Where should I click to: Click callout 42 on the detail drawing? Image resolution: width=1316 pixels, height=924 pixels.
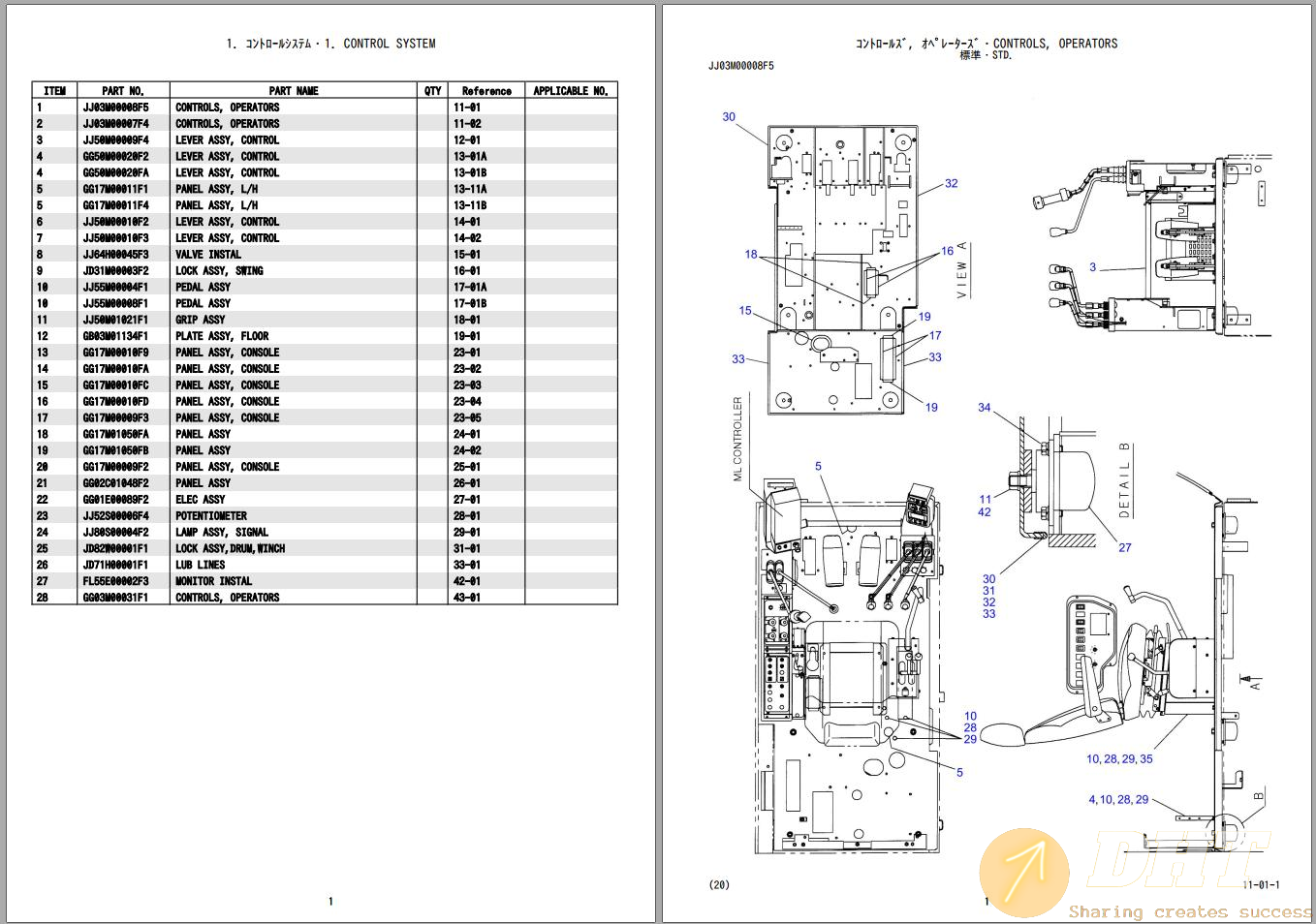point(985,512)
